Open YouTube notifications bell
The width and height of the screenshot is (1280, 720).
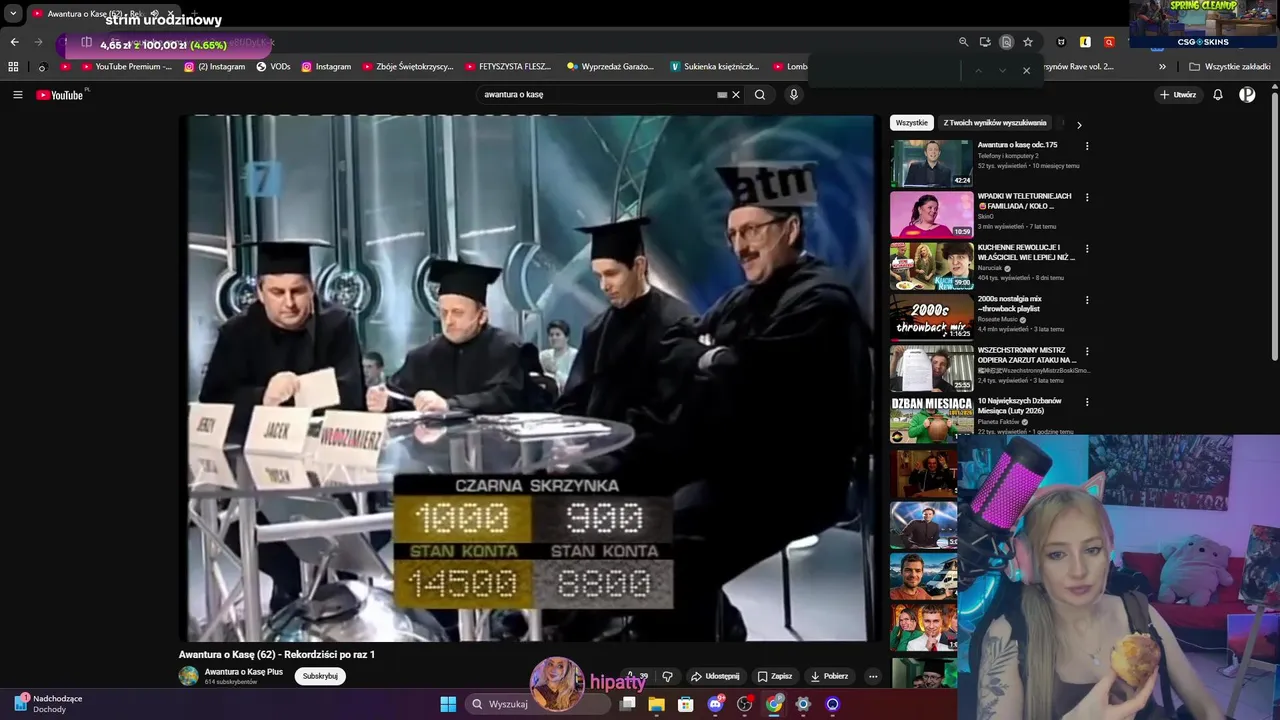point(1218,95)
